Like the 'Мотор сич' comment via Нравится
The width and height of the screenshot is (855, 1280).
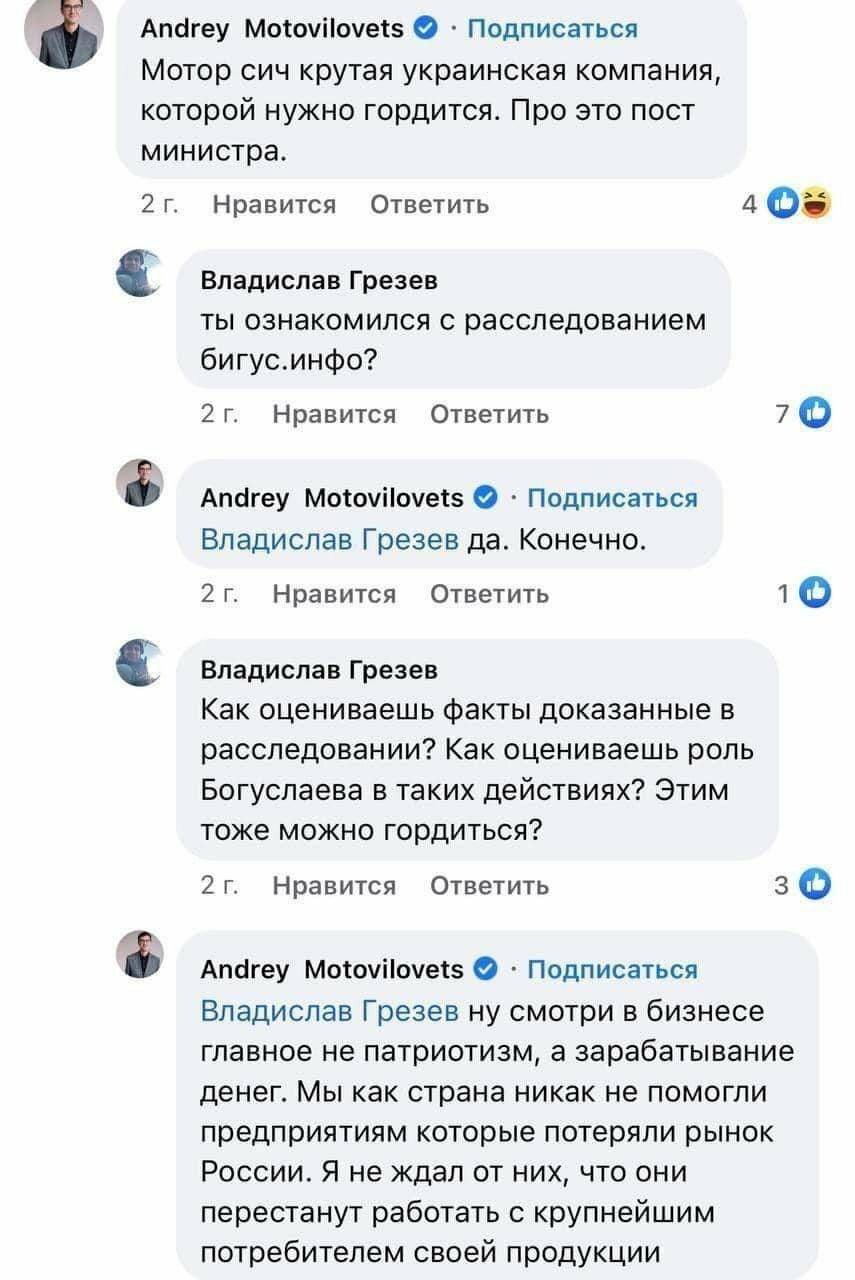[274, 205]
